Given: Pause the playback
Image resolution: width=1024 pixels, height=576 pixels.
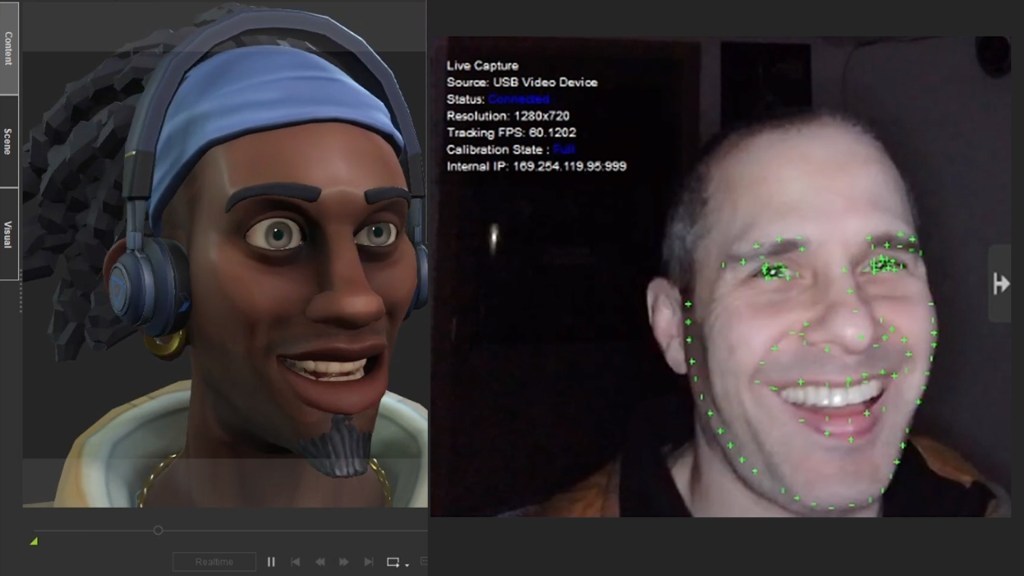Looking at the screenshot, I should [x=271, y=562].
